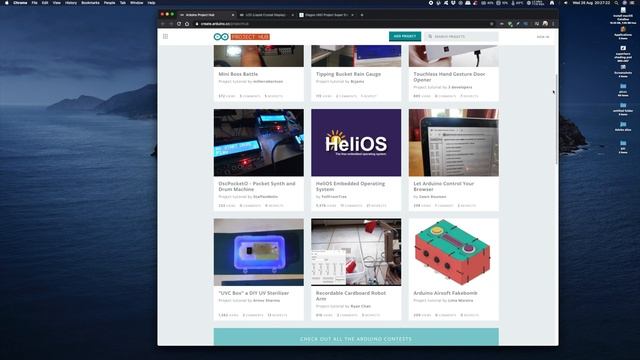
Task: Open the Chrome menu in the menu bar
Action: coord(20,3)
